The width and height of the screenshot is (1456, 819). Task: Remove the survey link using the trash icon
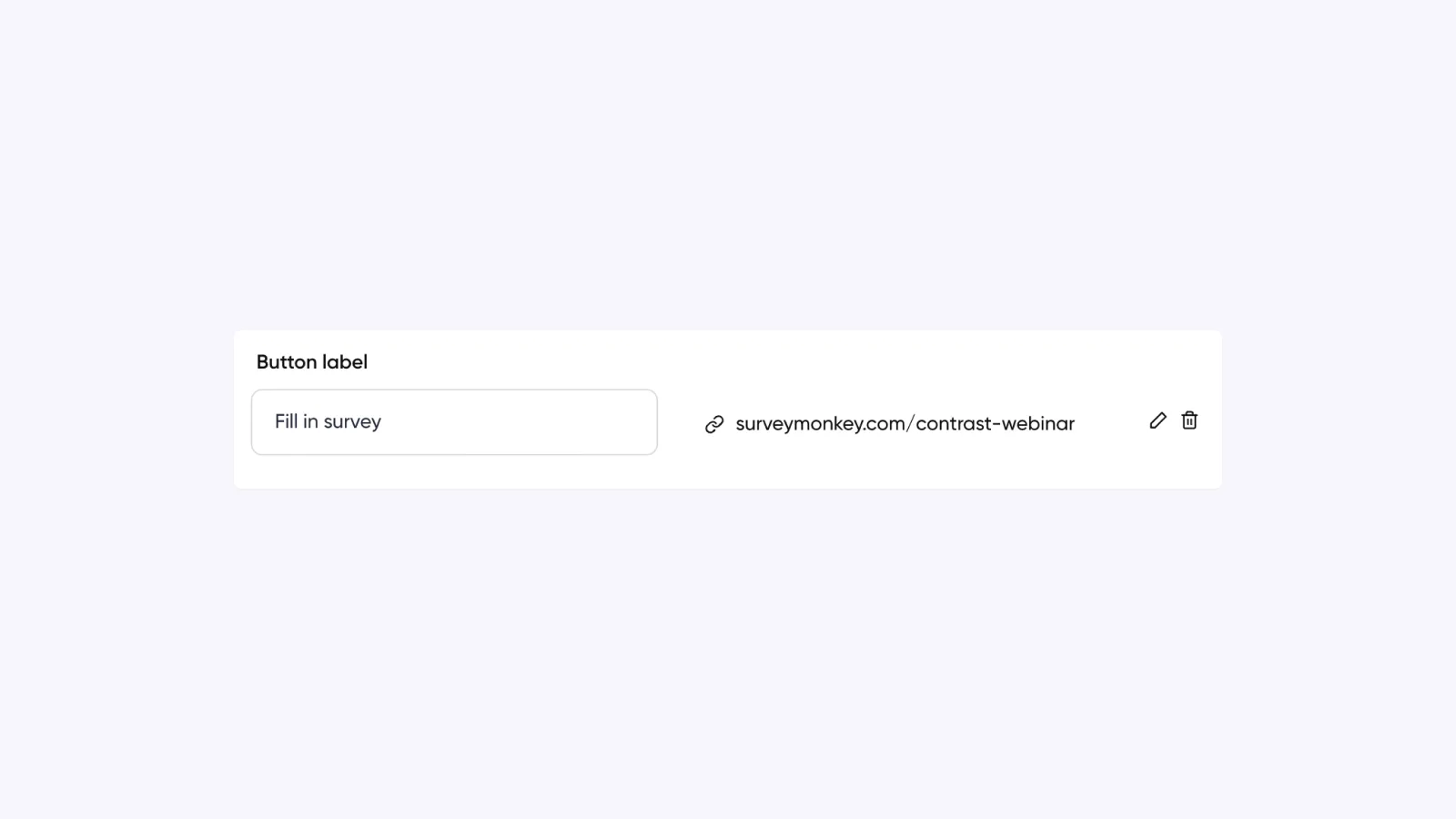[x=1188, y=421]
